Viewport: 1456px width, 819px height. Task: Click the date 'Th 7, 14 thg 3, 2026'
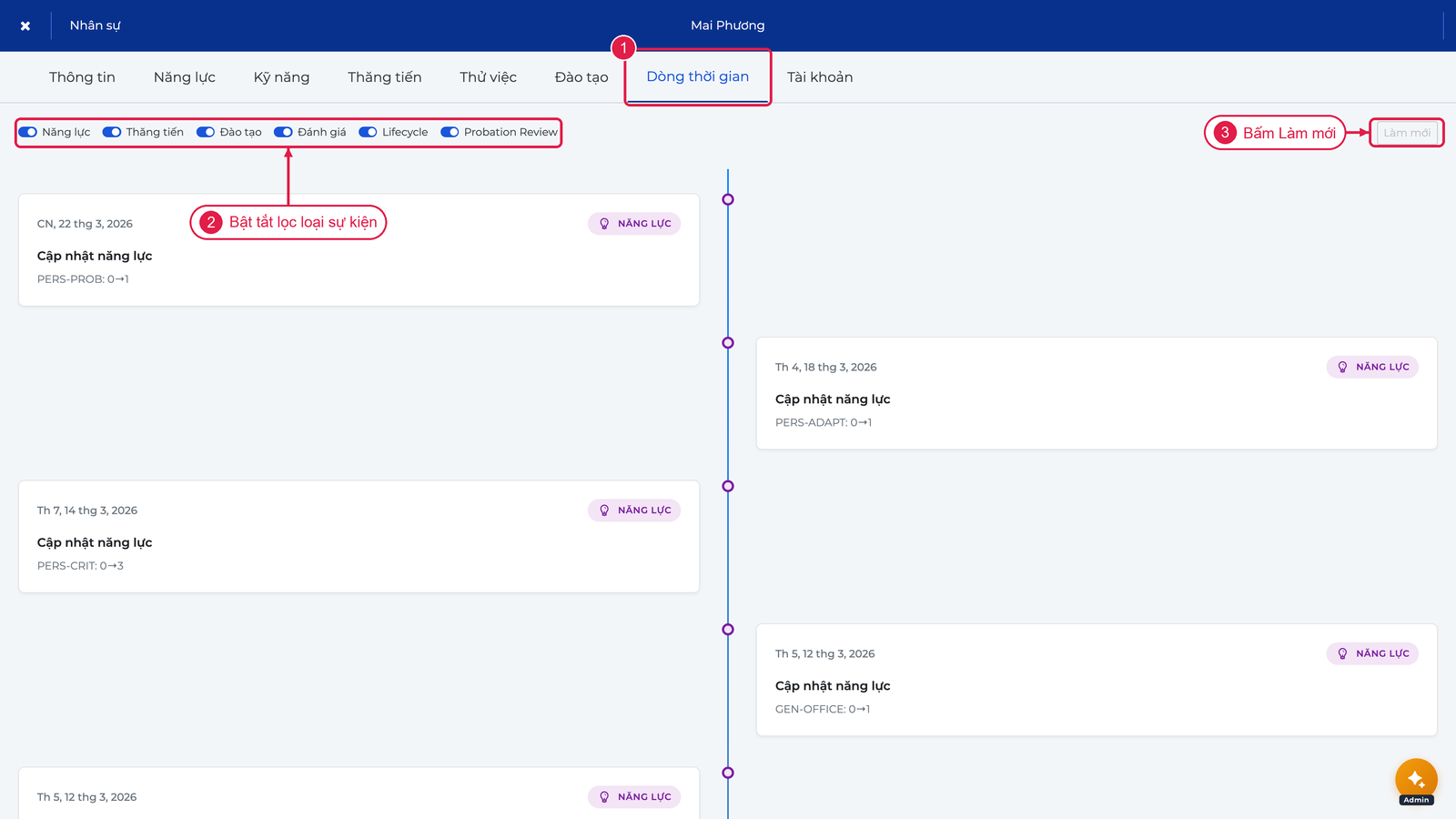87,511
